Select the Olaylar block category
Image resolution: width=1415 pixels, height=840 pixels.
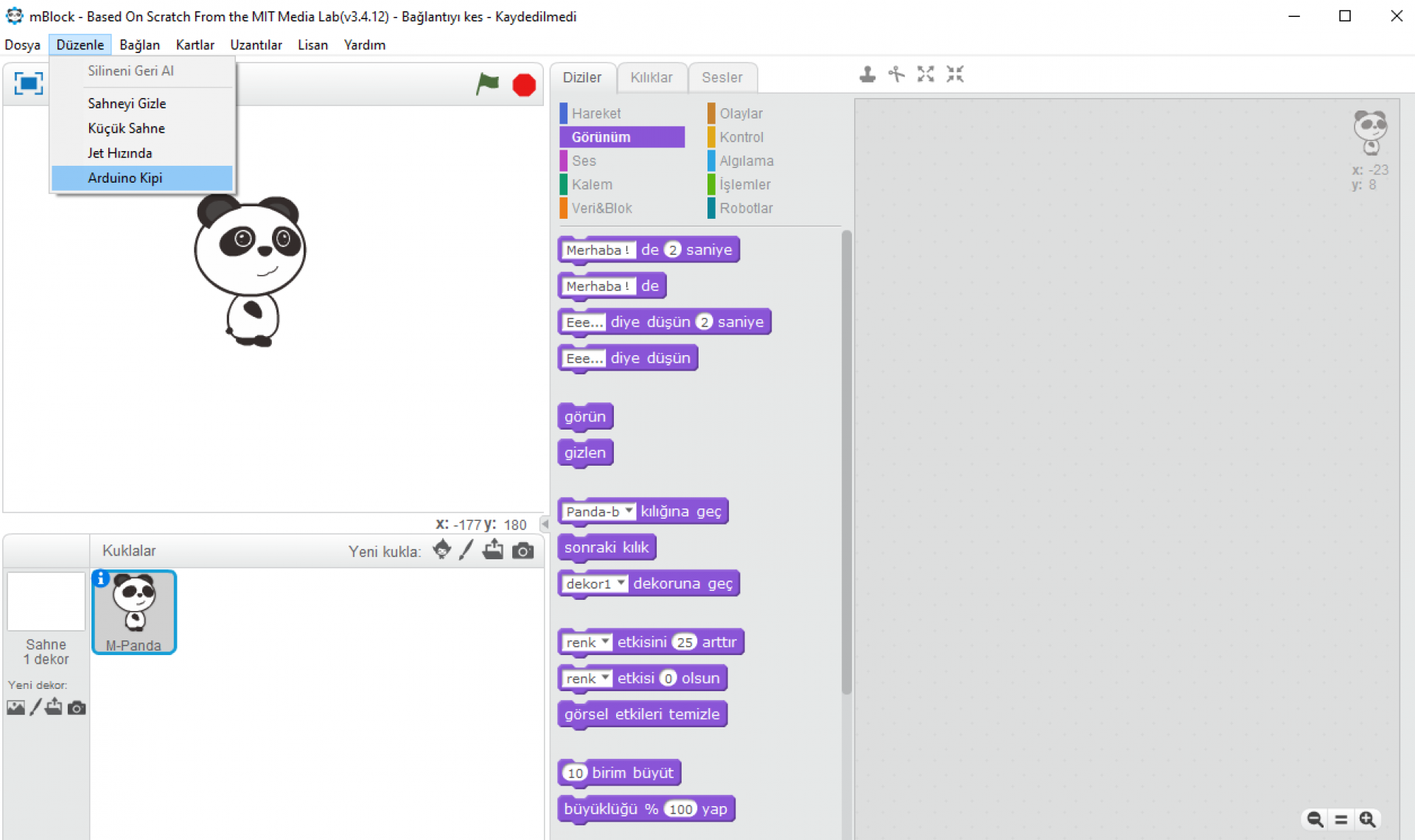(x=770, y=113)
